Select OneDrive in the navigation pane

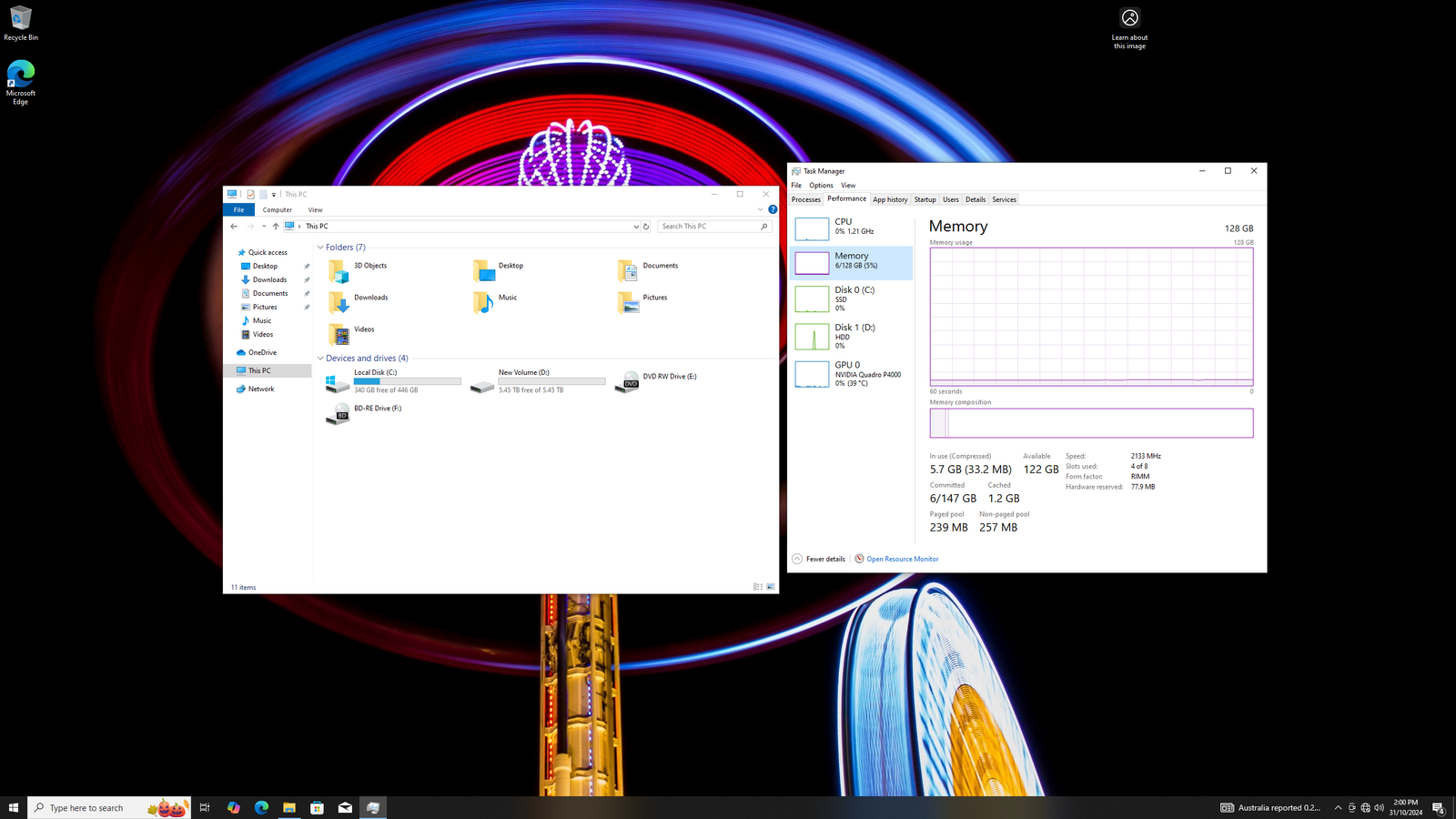point(257,352)
